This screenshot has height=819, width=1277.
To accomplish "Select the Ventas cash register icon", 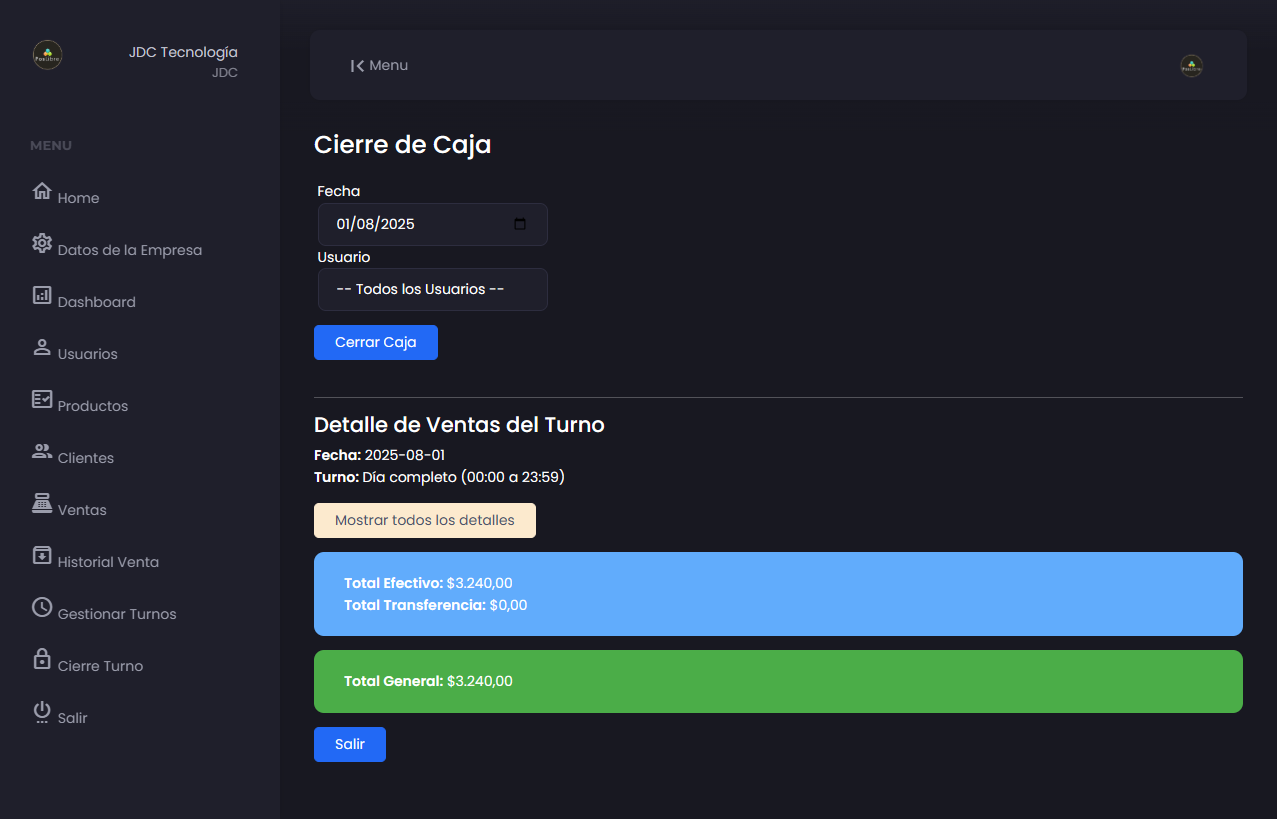I will (42, 503).
